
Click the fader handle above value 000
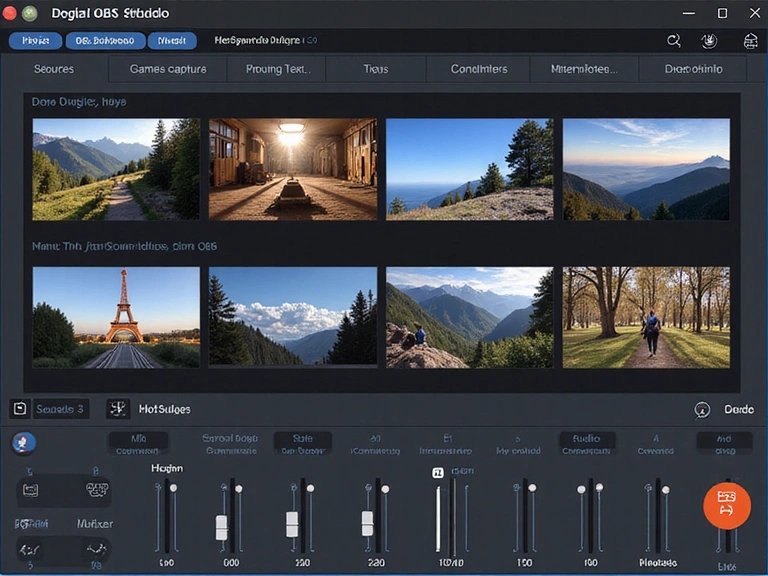pos(221,527)
